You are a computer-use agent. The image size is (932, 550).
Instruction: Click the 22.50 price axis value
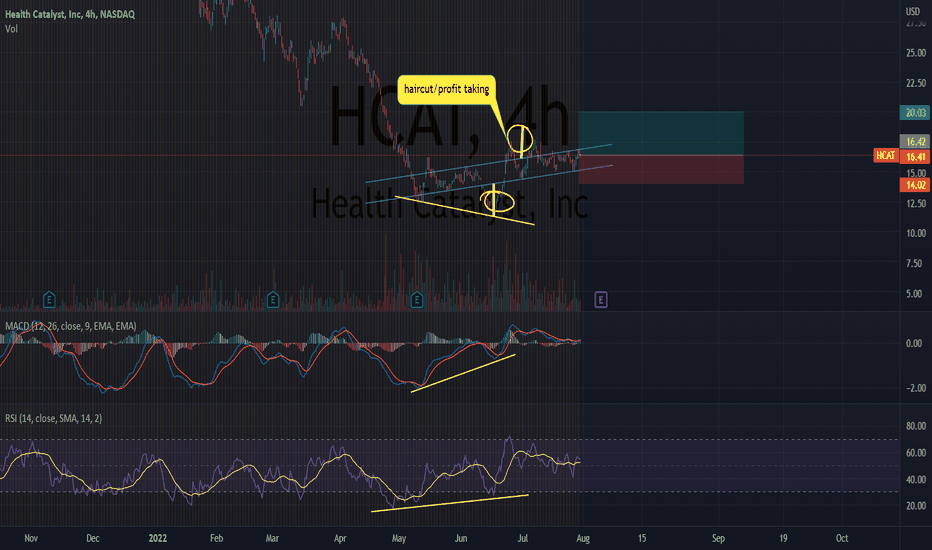[x=915, y=83]
